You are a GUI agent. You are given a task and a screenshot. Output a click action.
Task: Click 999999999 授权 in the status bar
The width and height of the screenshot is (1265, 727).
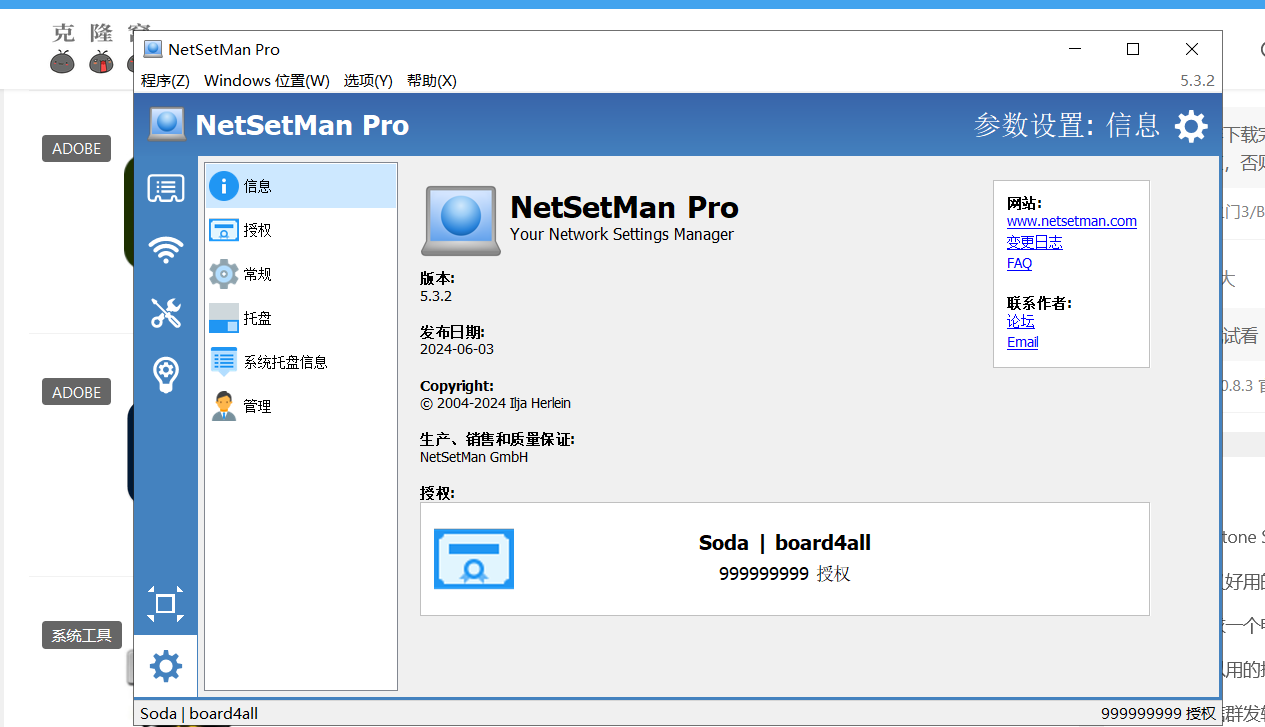pos(1158,713)
